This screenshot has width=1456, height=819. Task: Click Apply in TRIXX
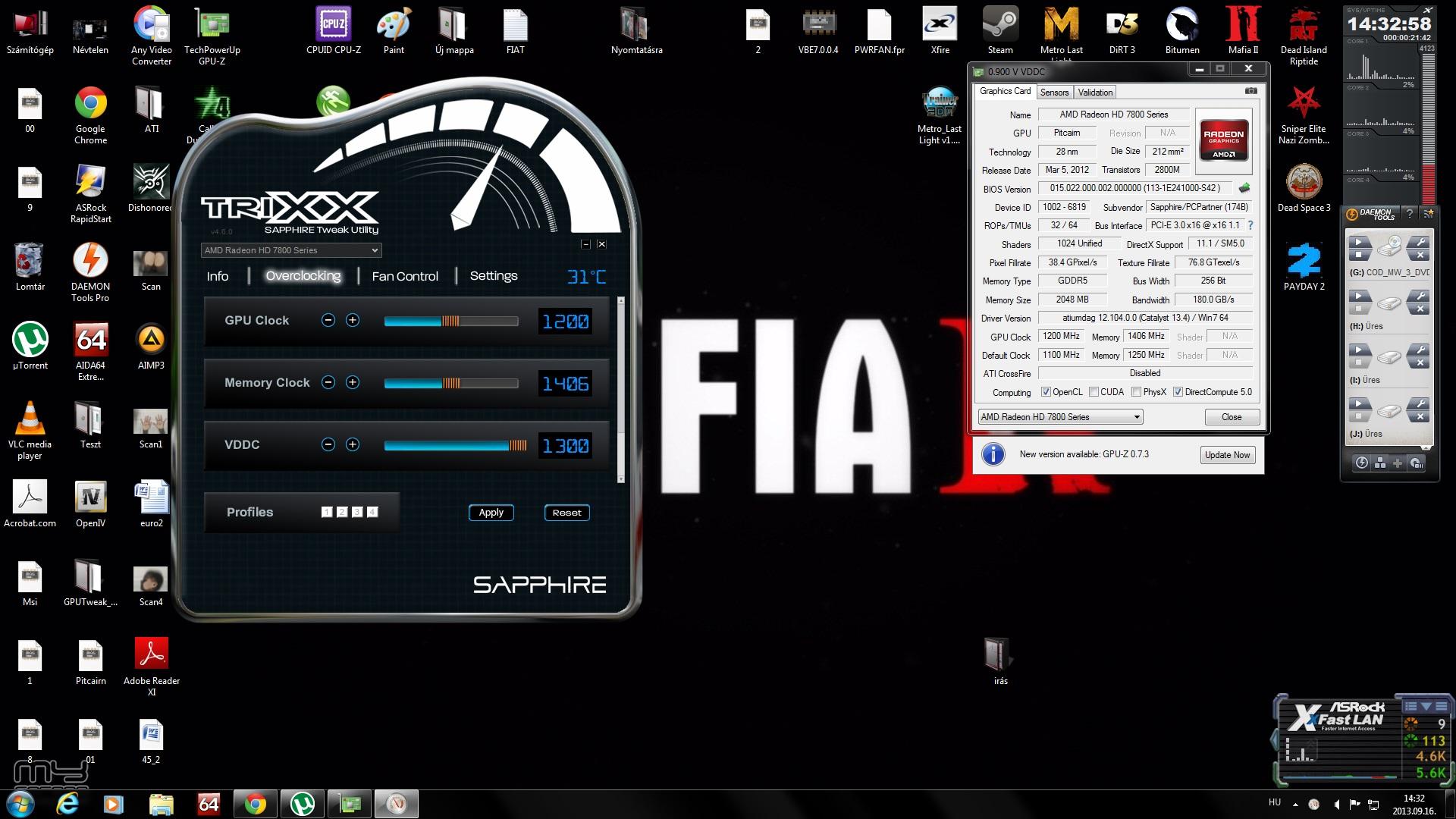[491, 513]
